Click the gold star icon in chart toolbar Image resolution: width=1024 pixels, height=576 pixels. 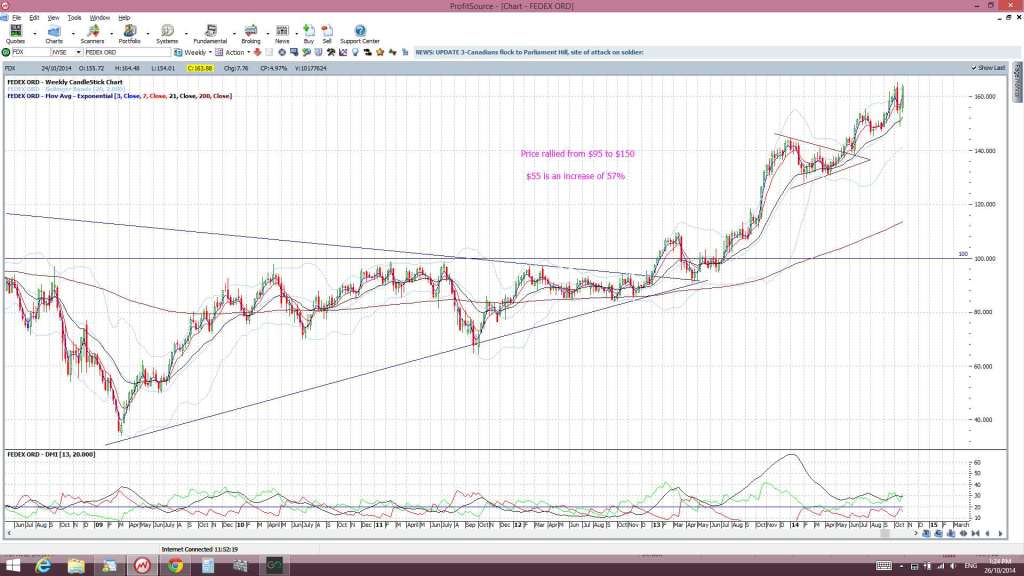(x=380, y=52)
